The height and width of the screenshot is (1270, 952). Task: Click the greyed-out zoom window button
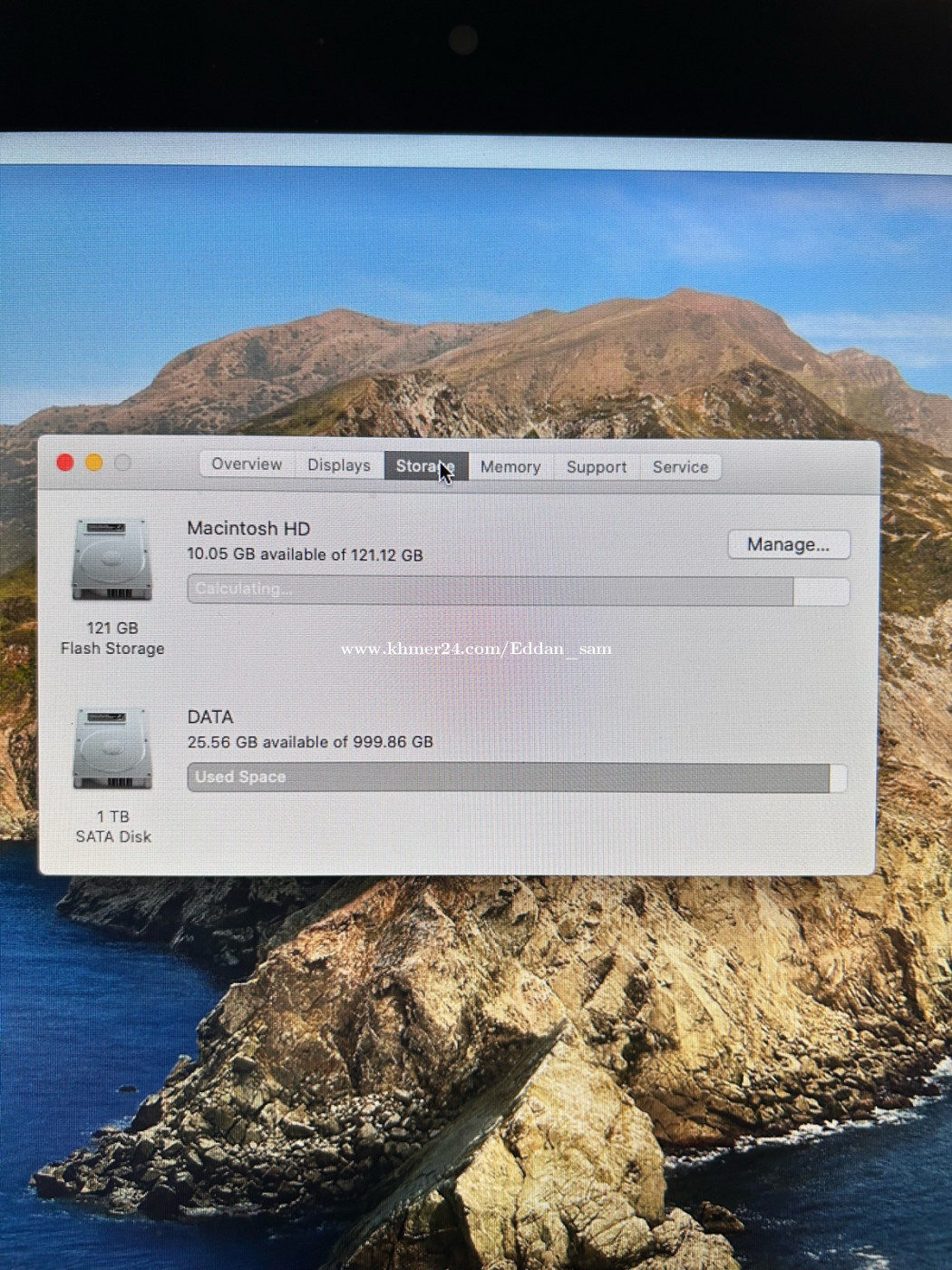pyautogui.click(x=123, y=463)
